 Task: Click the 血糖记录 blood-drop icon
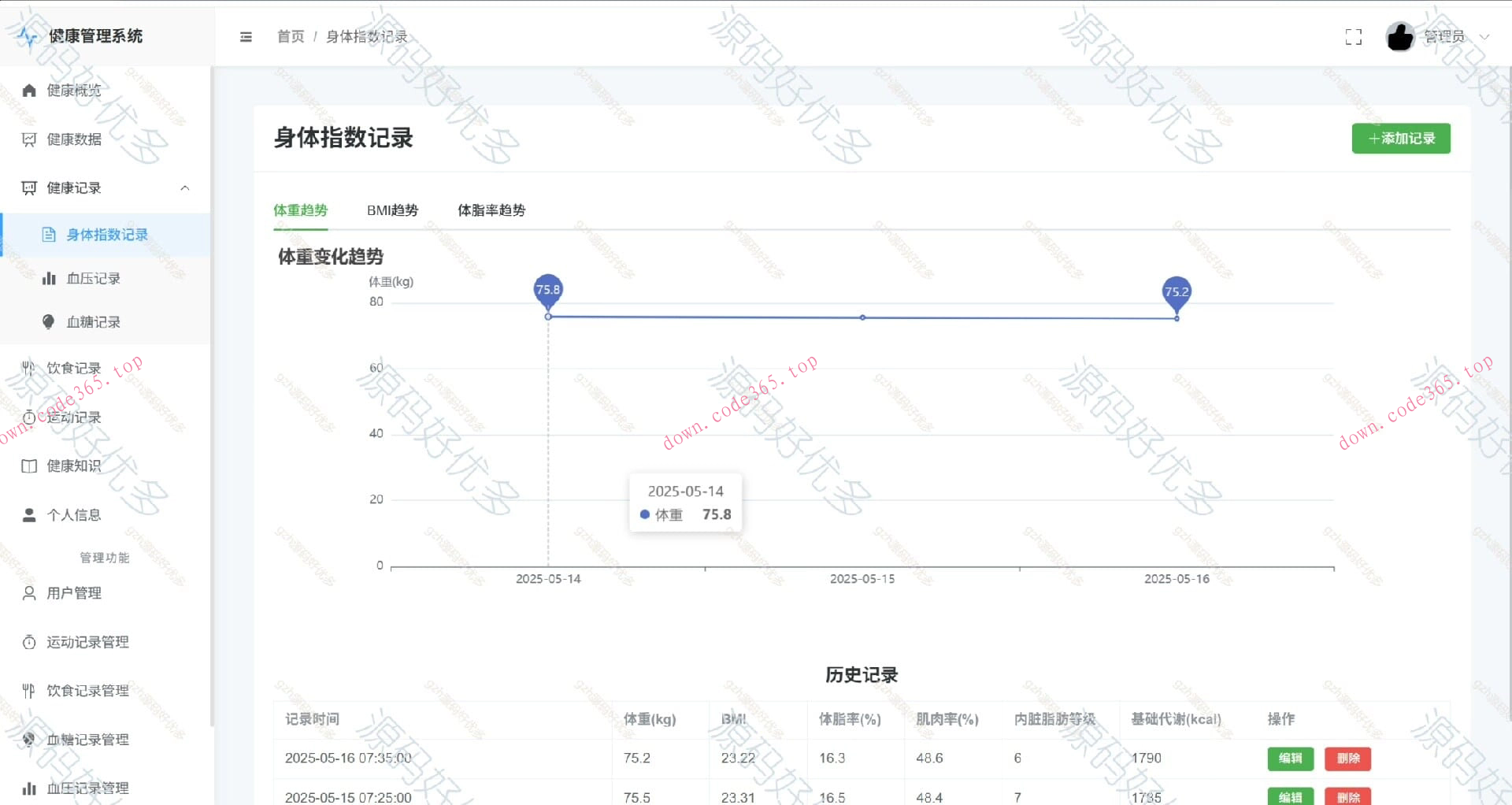click(49, 321)
